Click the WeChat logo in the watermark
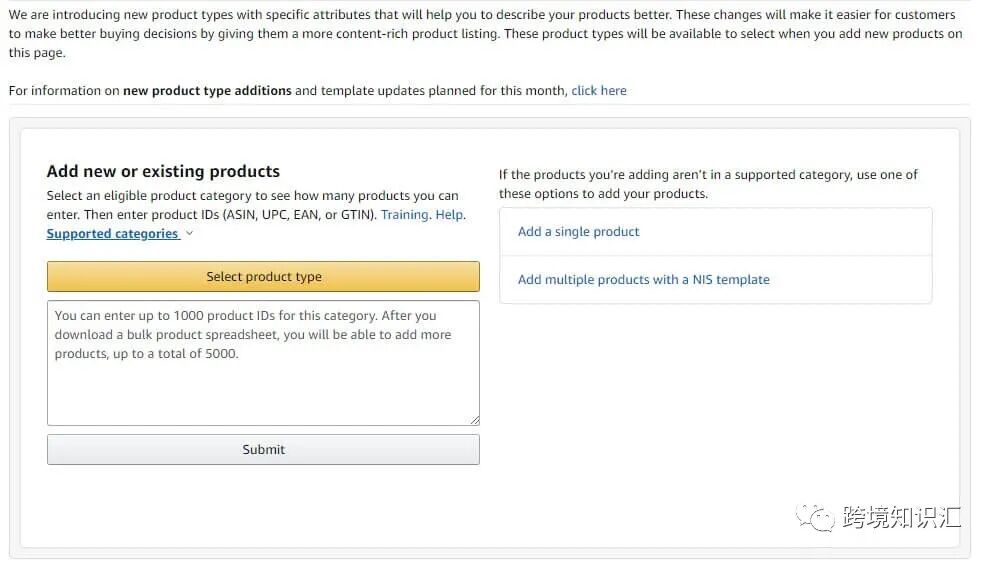The width and height of the screenshot is (994, 561). tap(814, 516)
